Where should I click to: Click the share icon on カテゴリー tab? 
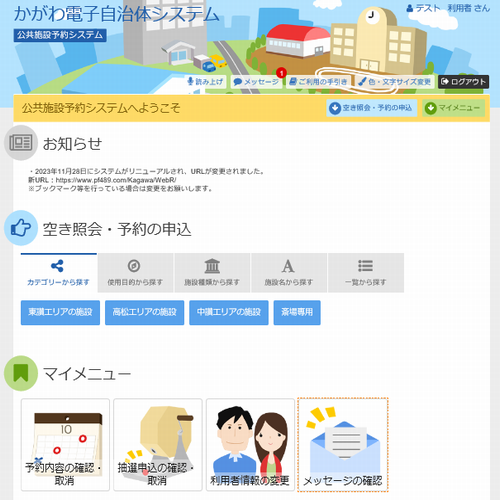click(57, 266)
